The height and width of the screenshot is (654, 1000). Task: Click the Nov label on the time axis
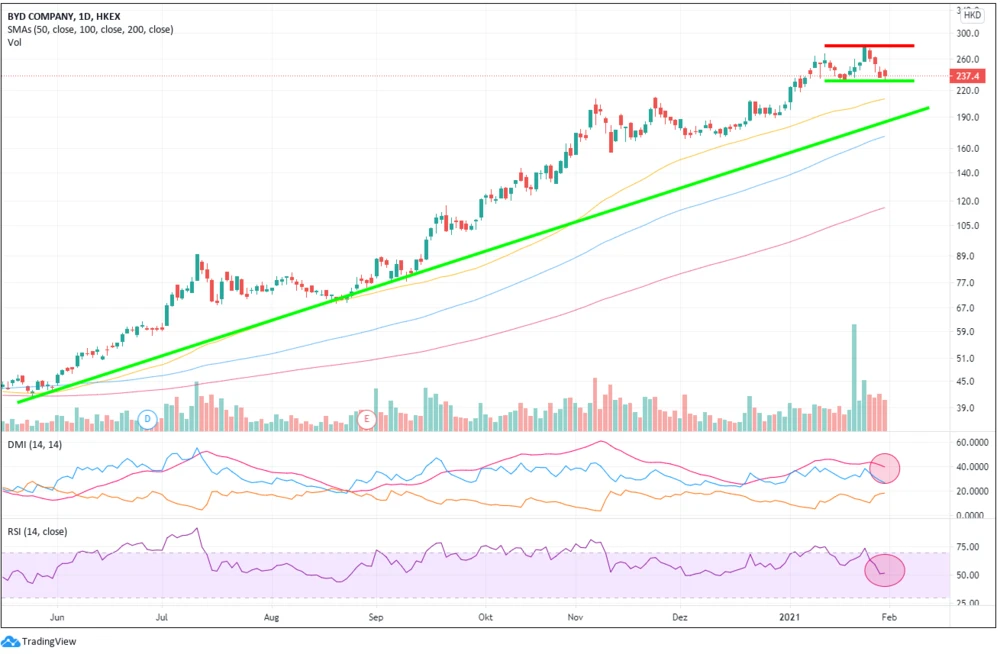pos(578,618)
